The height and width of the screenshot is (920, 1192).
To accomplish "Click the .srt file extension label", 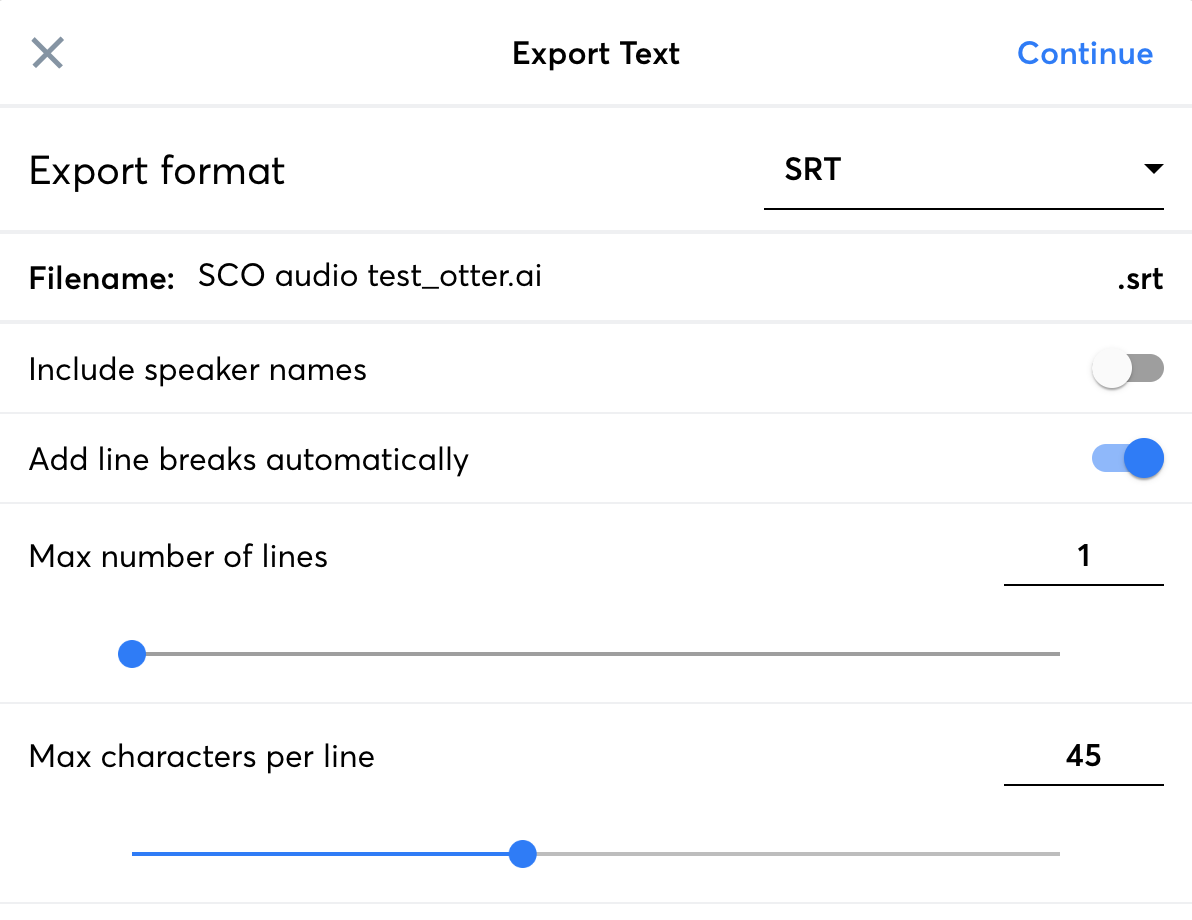I will 1139,278.
